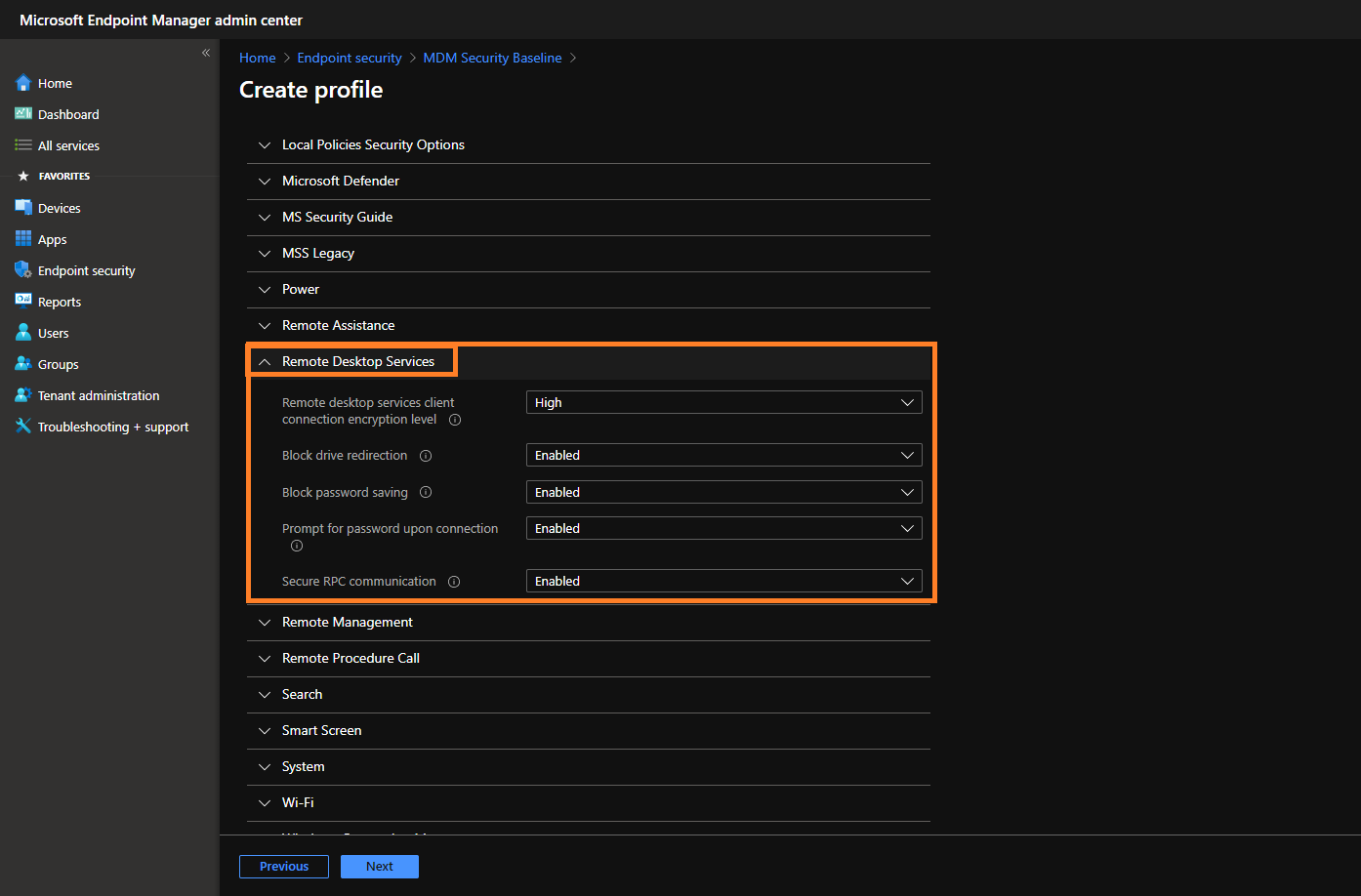Expand the Smart Screen section
The height and width of the screenshot is (896, 1361).
coord(589,730)
